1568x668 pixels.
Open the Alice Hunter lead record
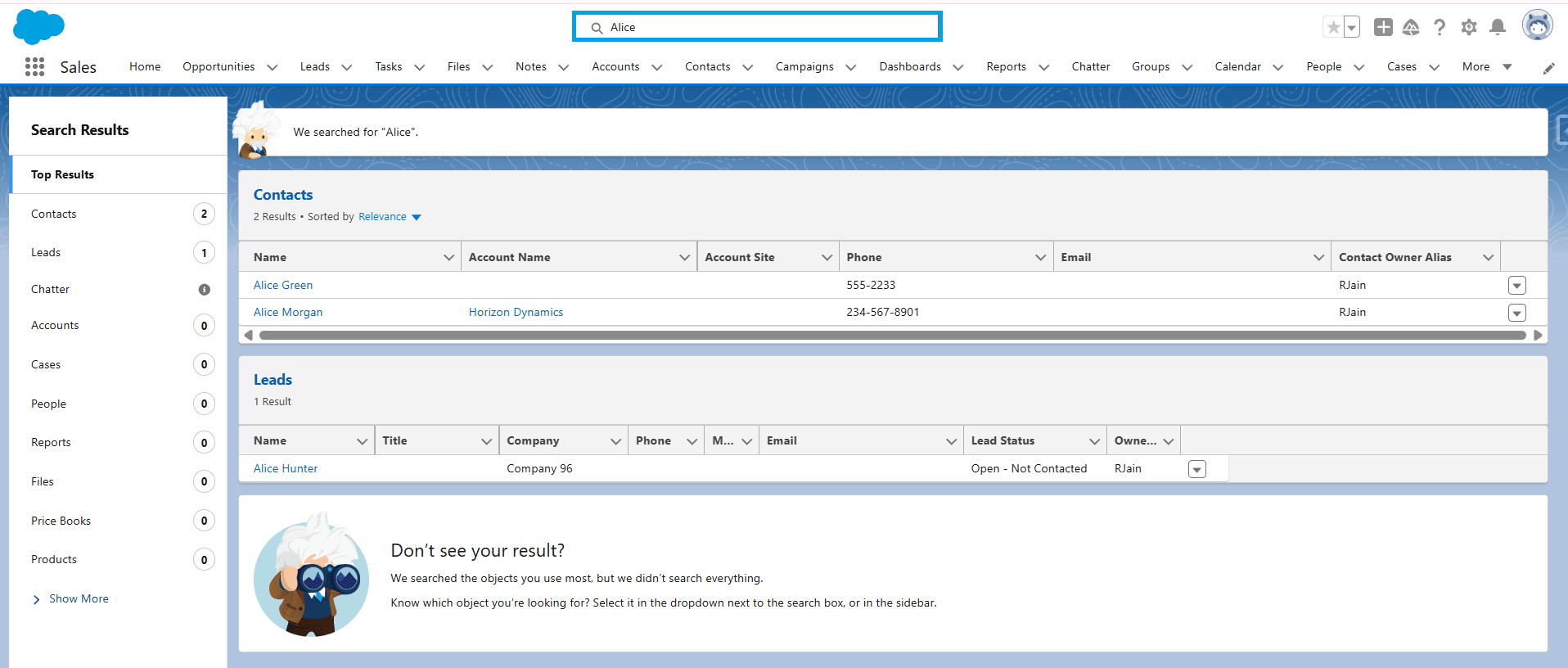286,468
